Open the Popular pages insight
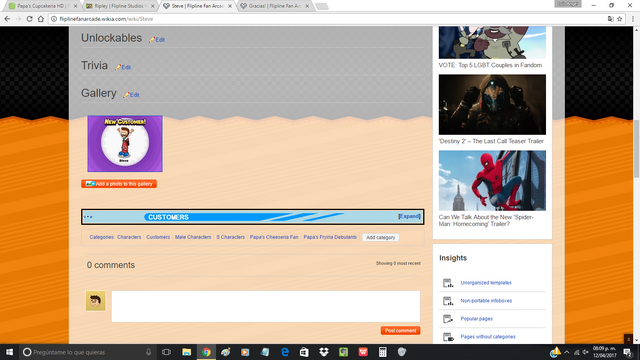The height and width of the screenshot is (360, 640). pyautogui.click(x=476, y=319)
